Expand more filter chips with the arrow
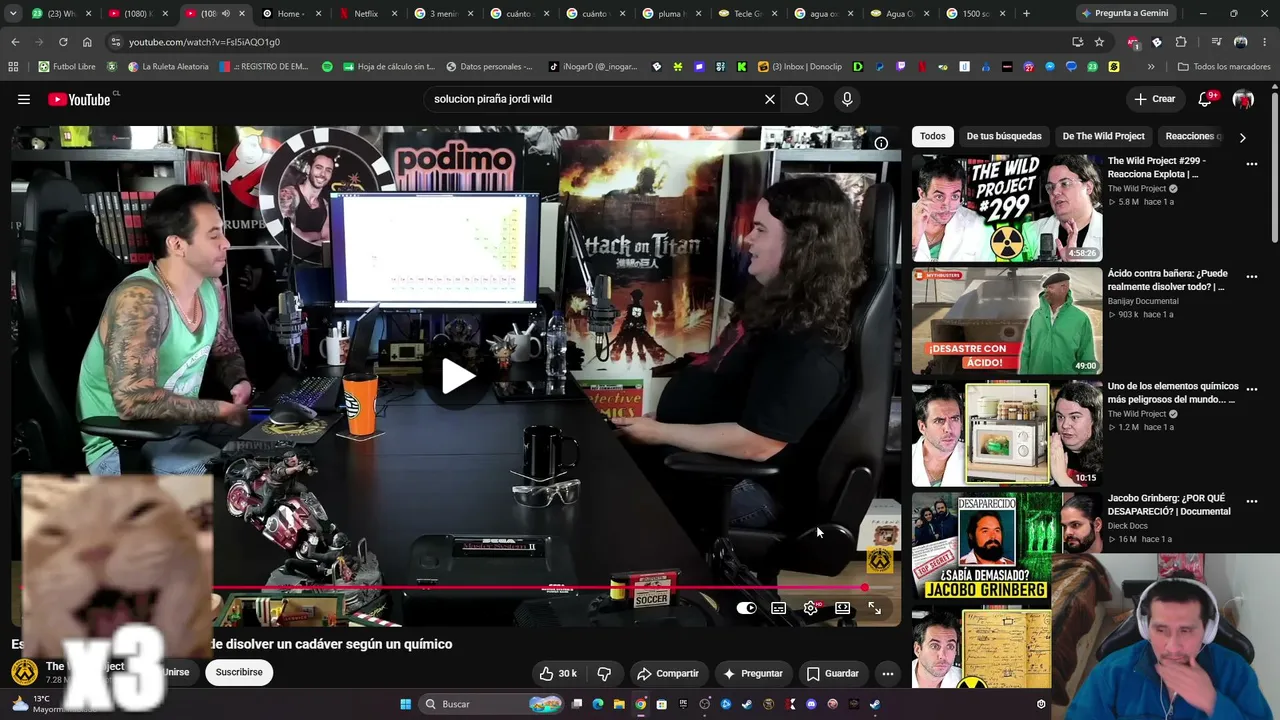This screenshot has height=720, width=1280. (1243, 137)
